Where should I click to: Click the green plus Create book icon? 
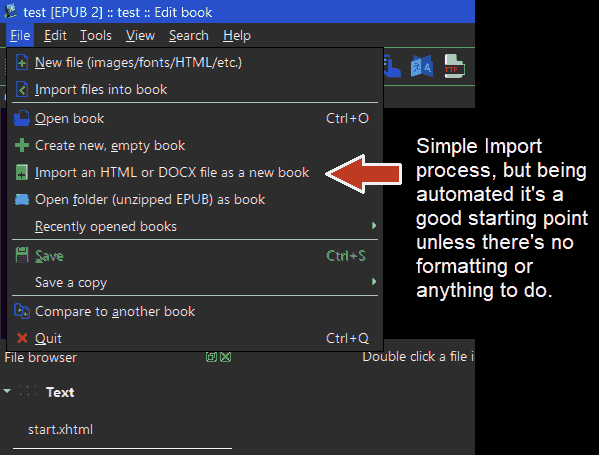22,146
